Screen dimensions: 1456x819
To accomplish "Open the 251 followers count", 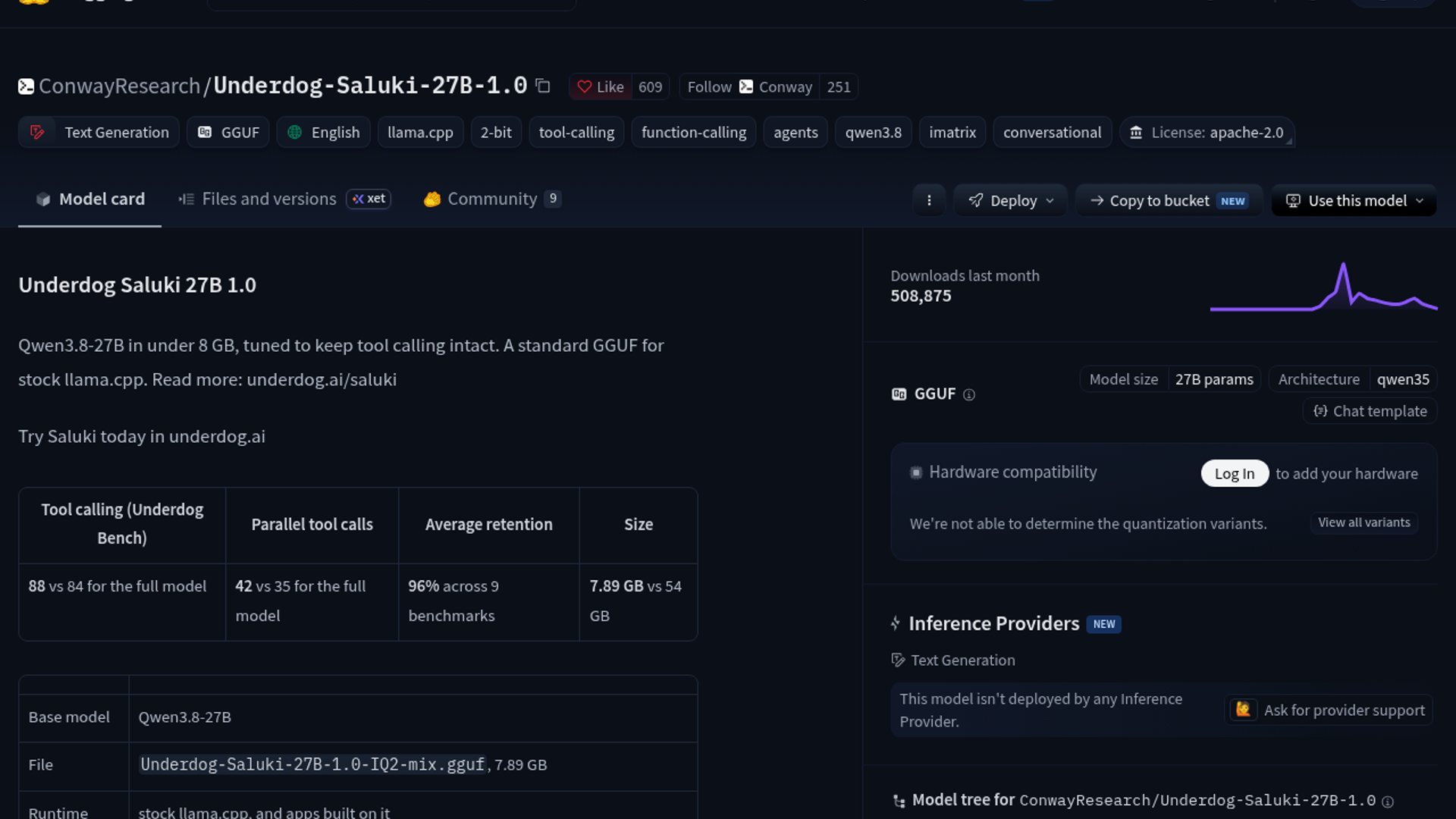I will 838,87.
